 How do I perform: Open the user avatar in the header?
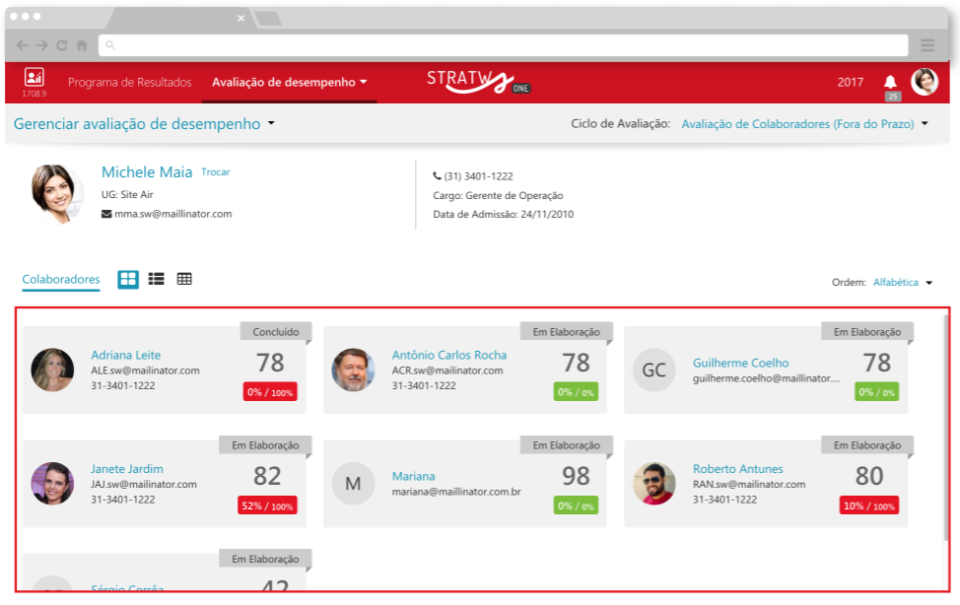[x=924, y=82]
